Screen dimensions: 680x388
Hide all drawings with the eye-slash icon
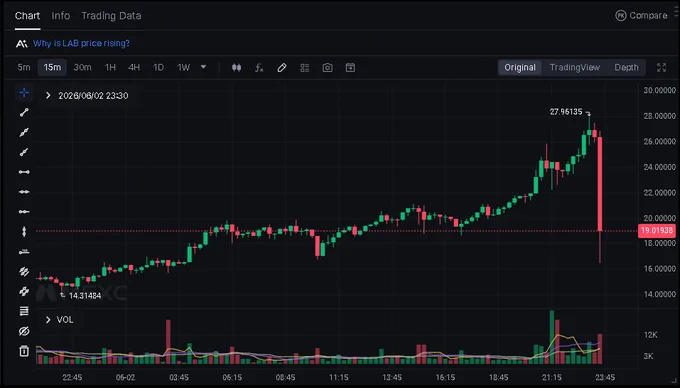[24, 331]
